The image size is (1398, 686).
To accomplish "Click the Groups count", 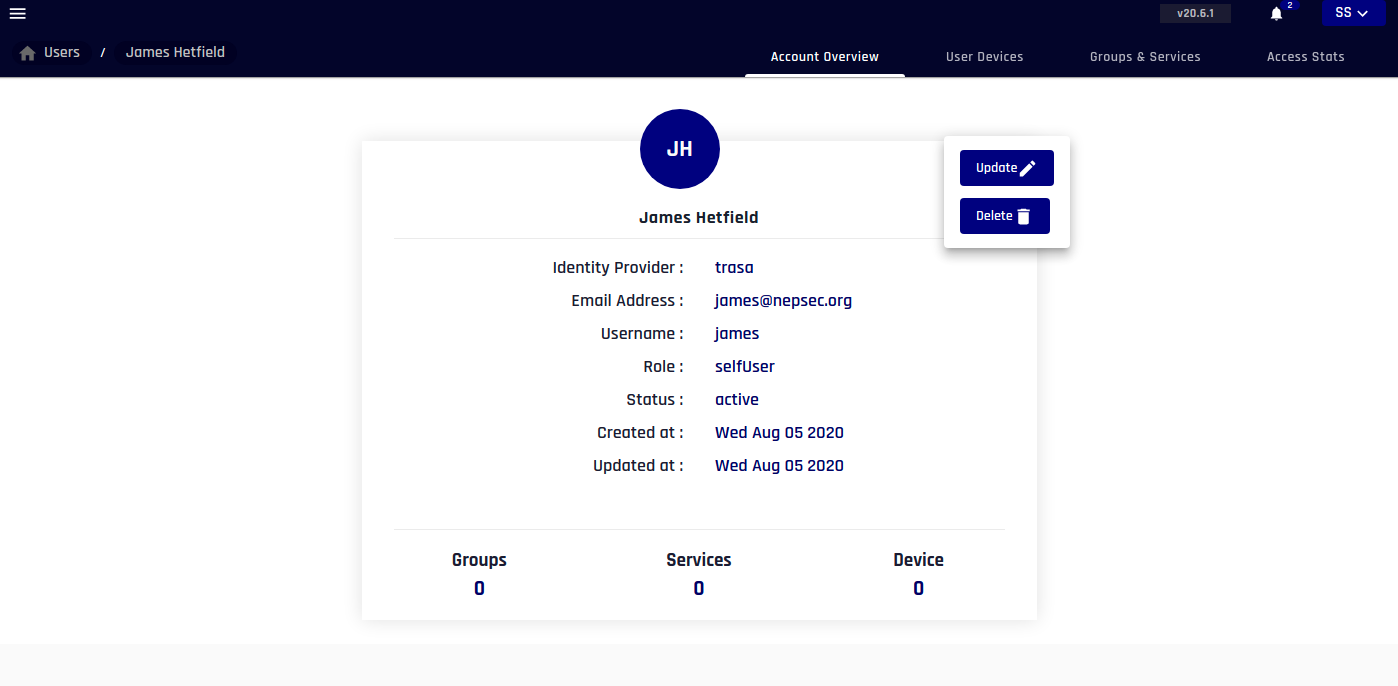I will pos(479,589).
